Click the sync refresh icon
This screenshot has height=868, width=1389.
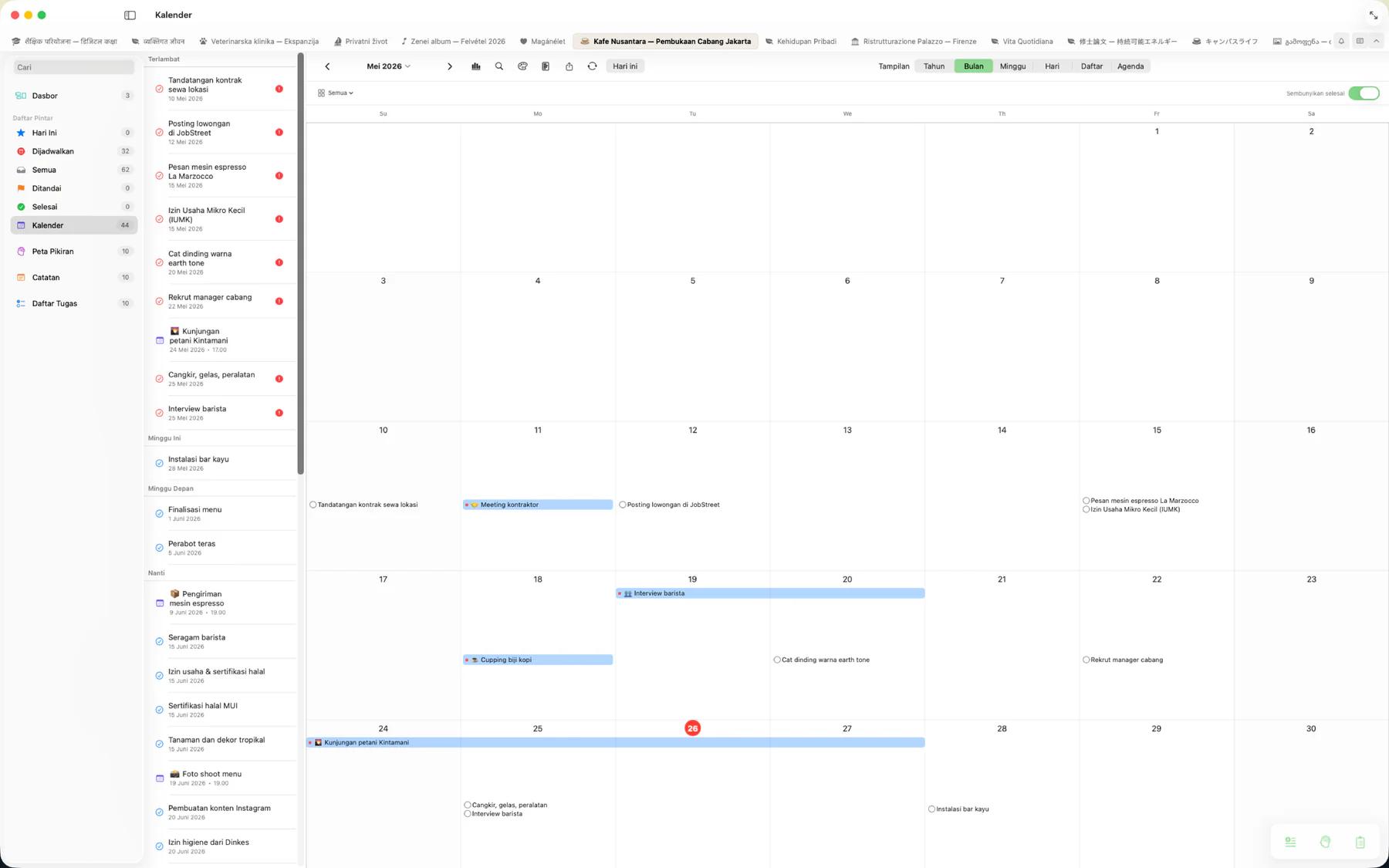point(592,66)
